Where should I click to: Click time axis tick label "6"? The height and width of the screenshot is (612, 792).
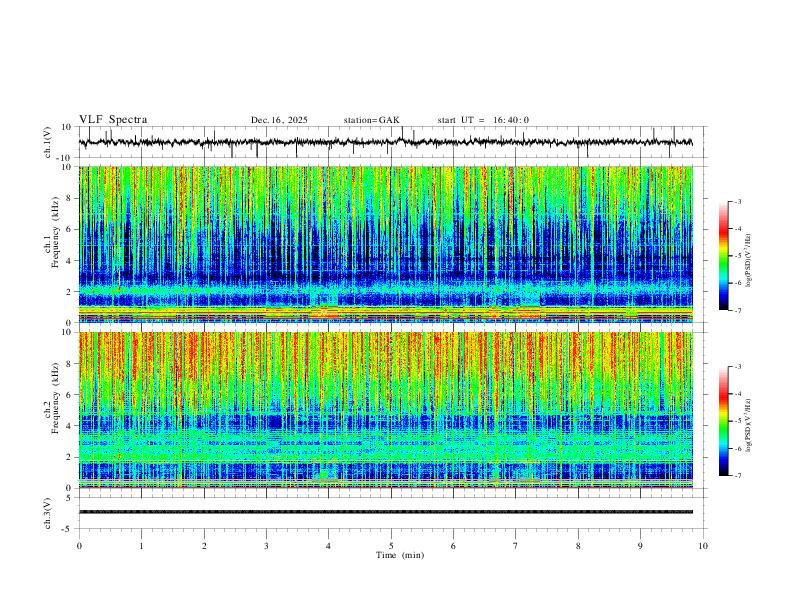453,546
